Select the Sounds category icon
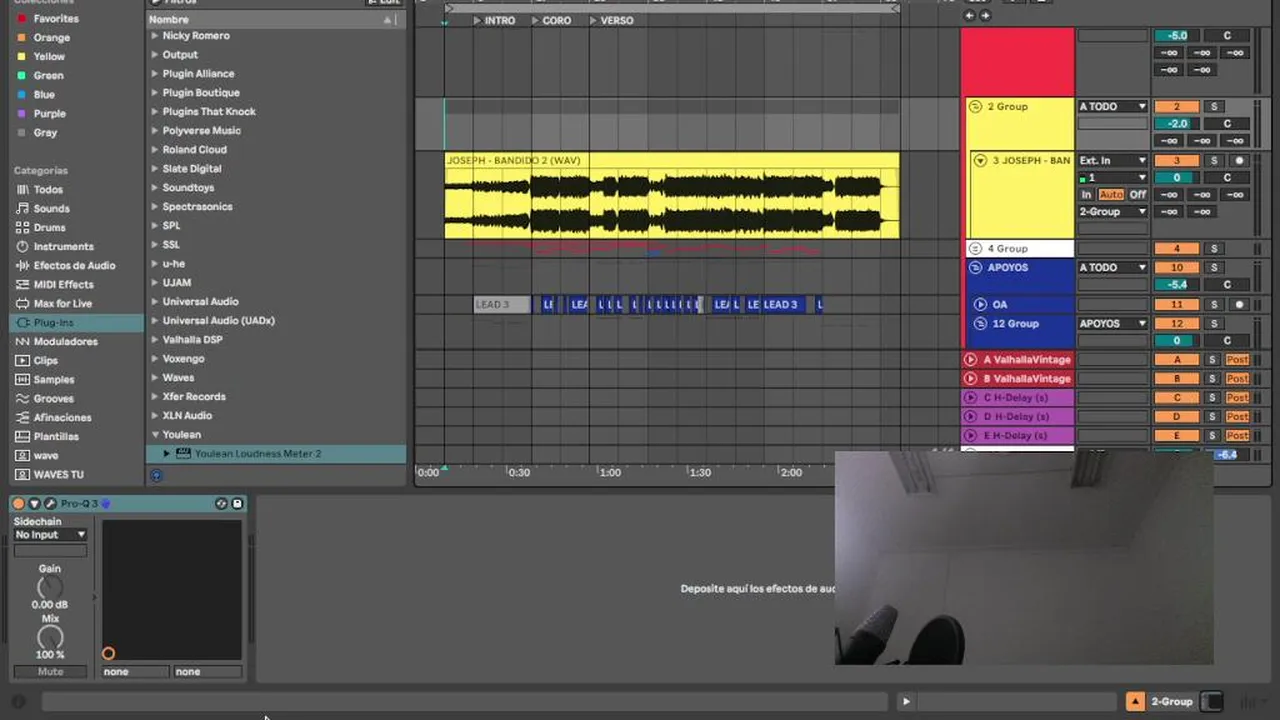 pyautogui.click(x=22, y=209)
